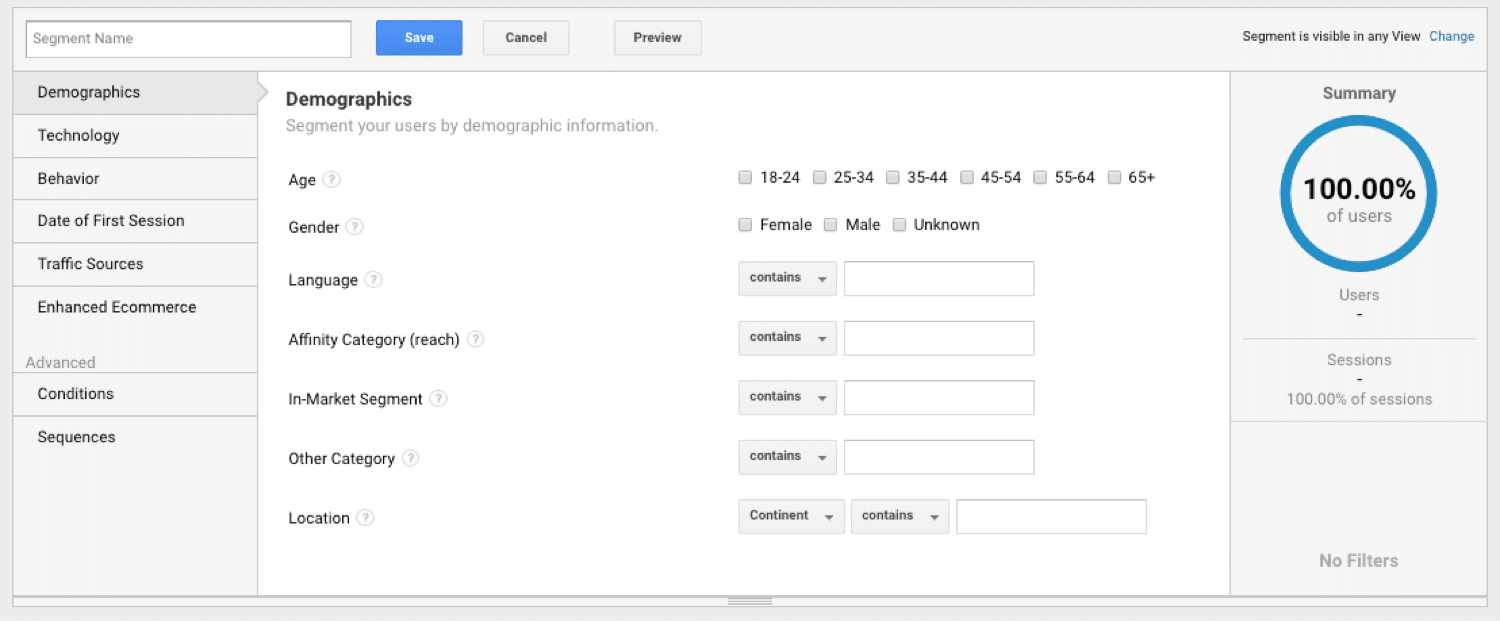Click the Other Category help question mark
1500x621 pixels.
409,458
